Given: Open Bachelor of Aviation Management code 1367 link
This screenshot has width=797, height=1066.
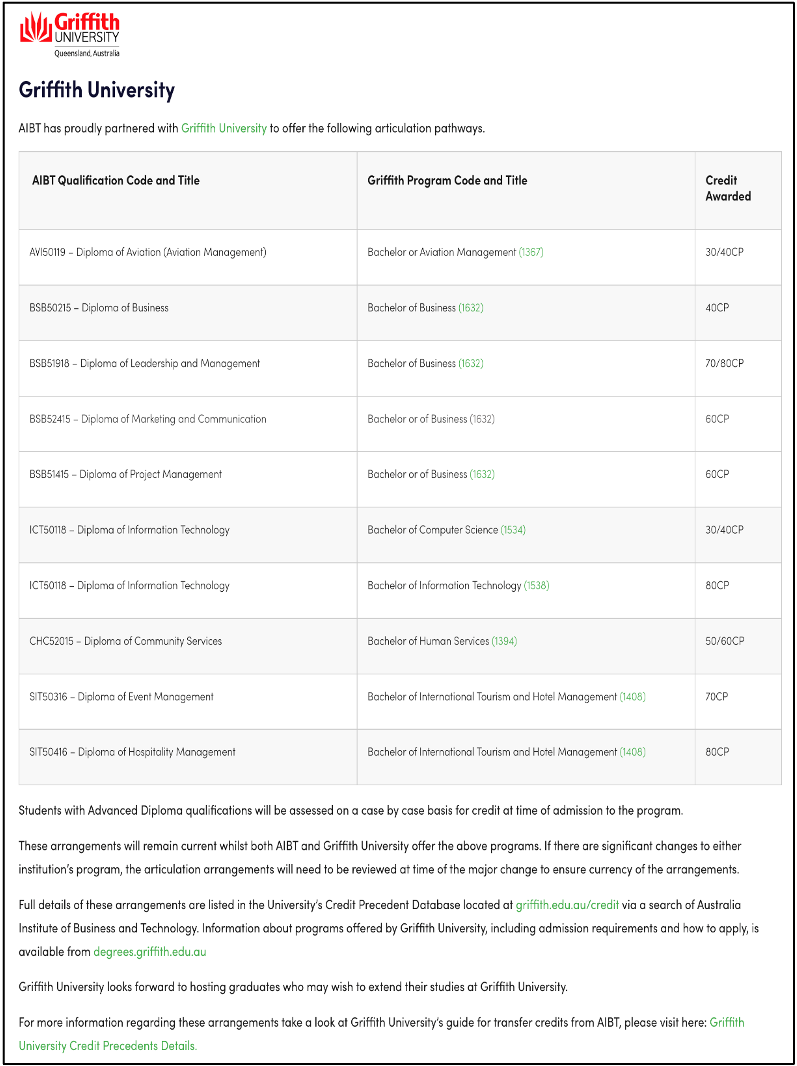Looking at the screenshot, I should point(531,252).
